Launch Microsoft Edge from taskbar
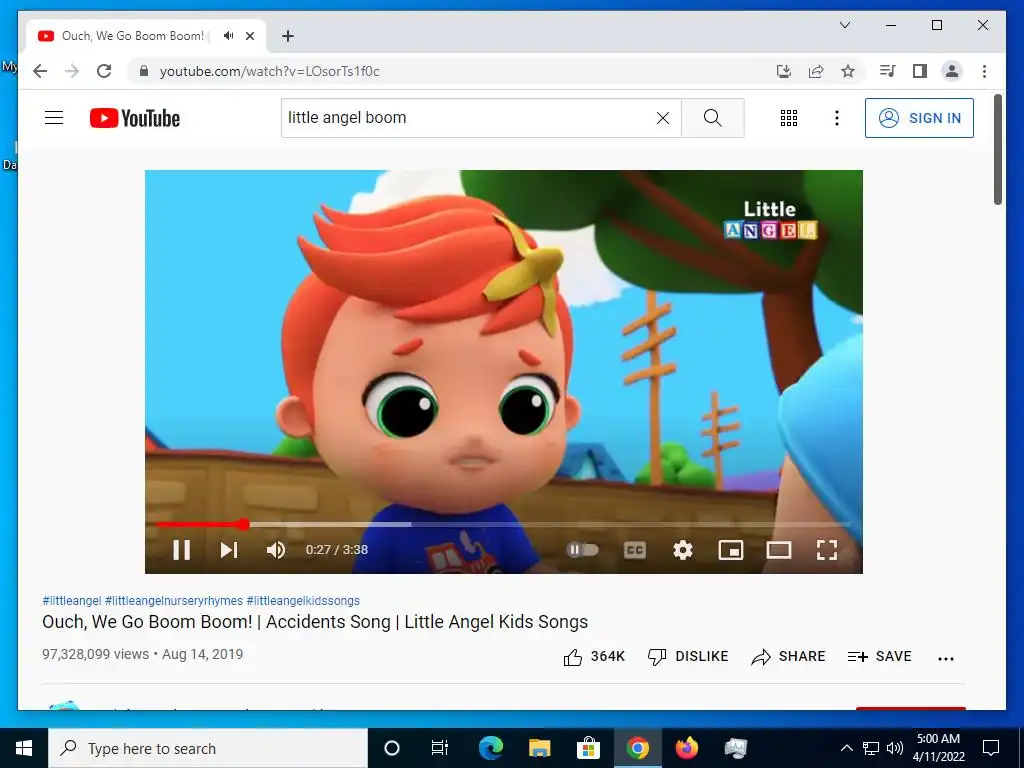 (491, 748)
